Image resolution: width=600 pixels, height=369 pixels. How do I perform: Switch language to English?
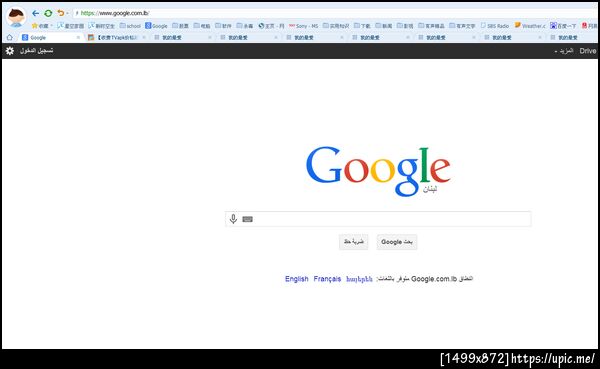[x=297, y=279]
